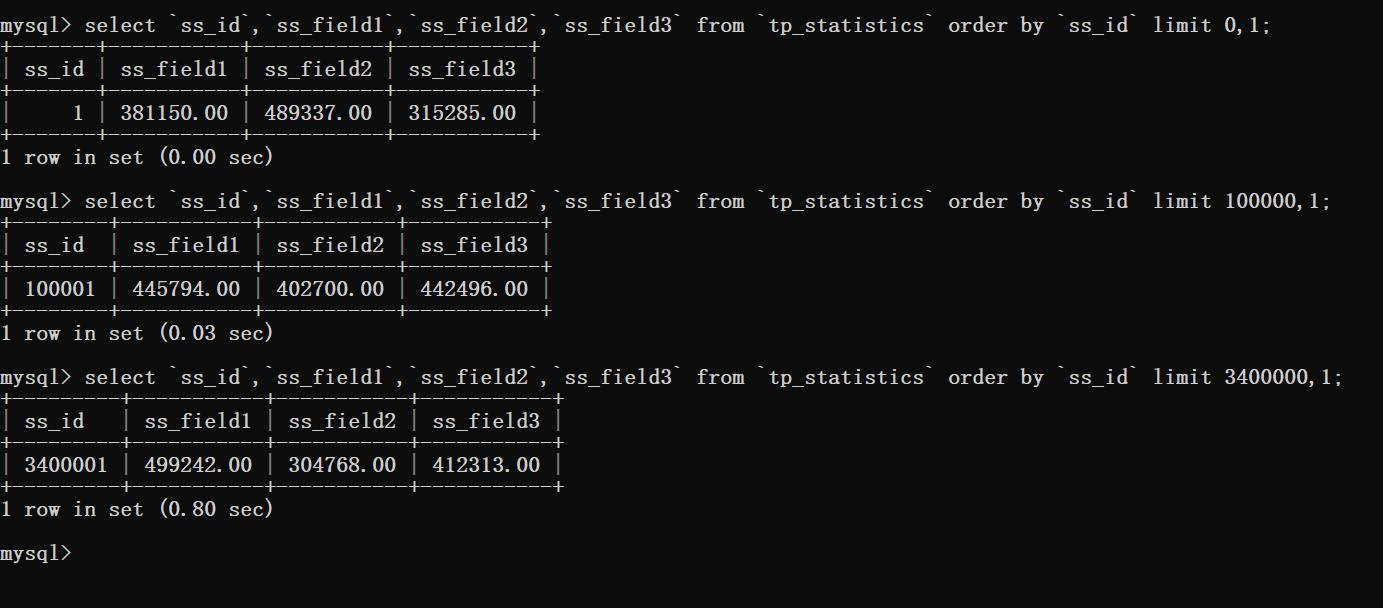Click the ss_field3 header in the third result table
This screenshot has width=1383, height=608.
(486, 421)
